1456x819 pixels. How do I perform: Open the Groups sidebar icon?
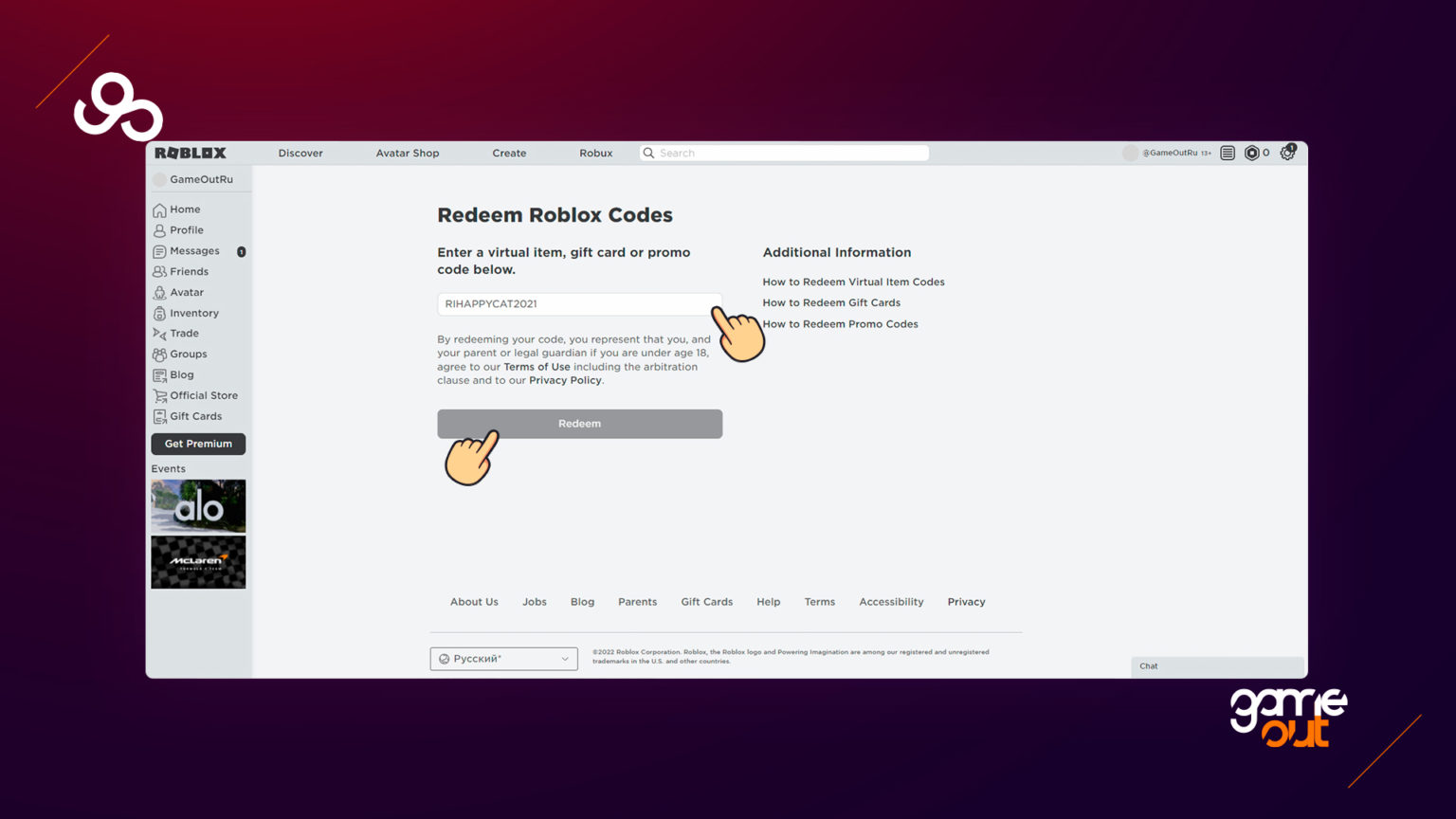(x=159, y=355)
